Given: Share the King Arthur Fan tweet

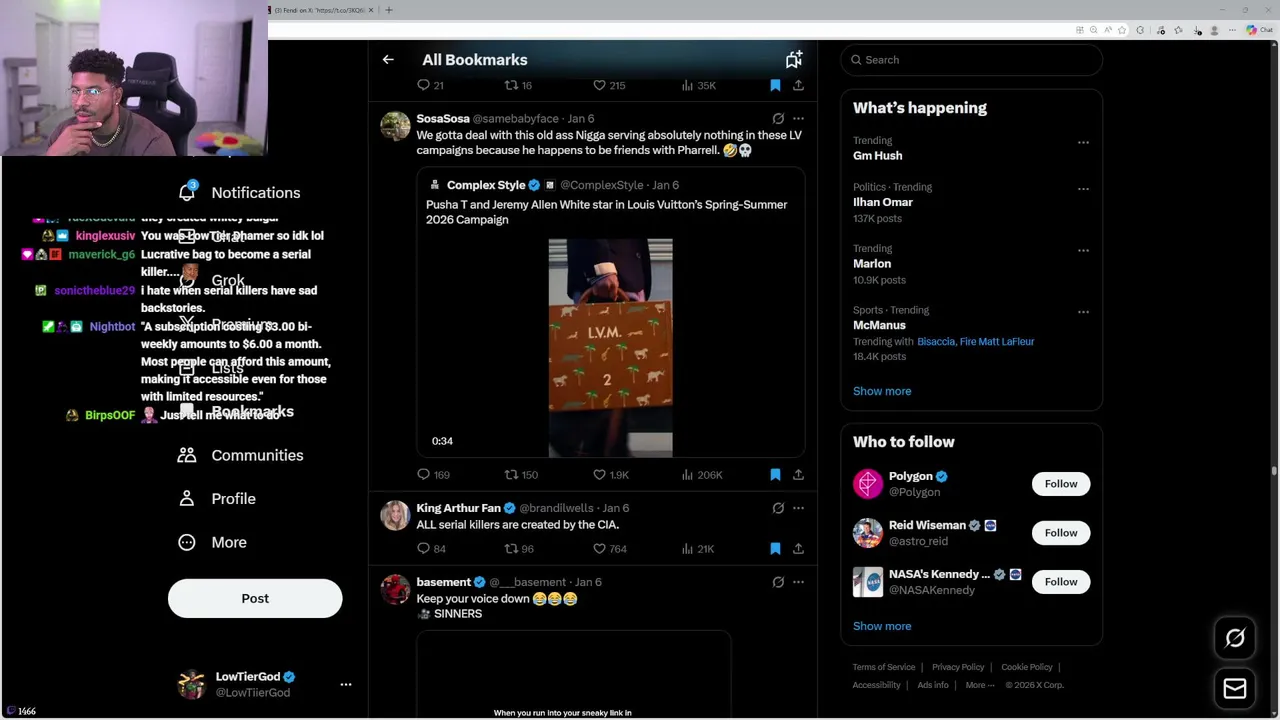Looking at the screenshot, I should [798, 549].
